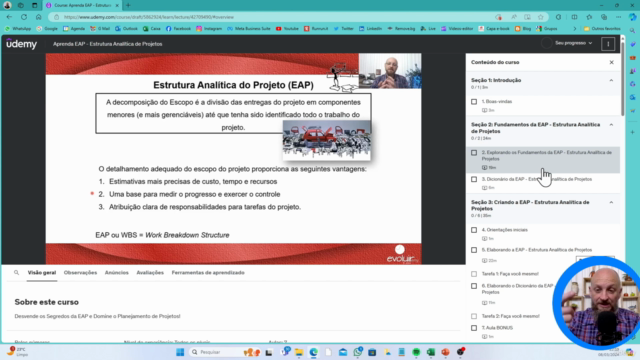Click the course title Aprenda EAP header
The width and height of the screenshot is (640, 360).
click(107, 44)
